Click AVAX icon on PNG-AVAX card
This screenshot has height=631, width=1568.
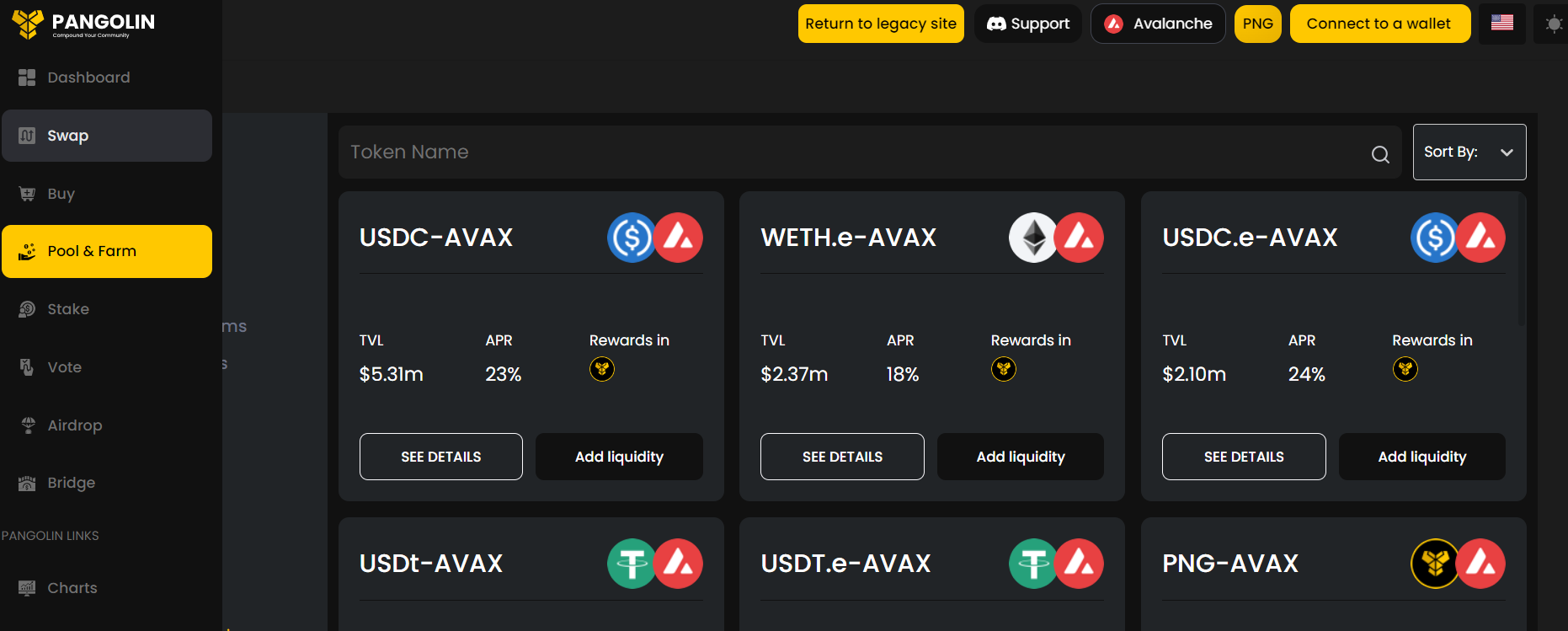coord(1481,564)
